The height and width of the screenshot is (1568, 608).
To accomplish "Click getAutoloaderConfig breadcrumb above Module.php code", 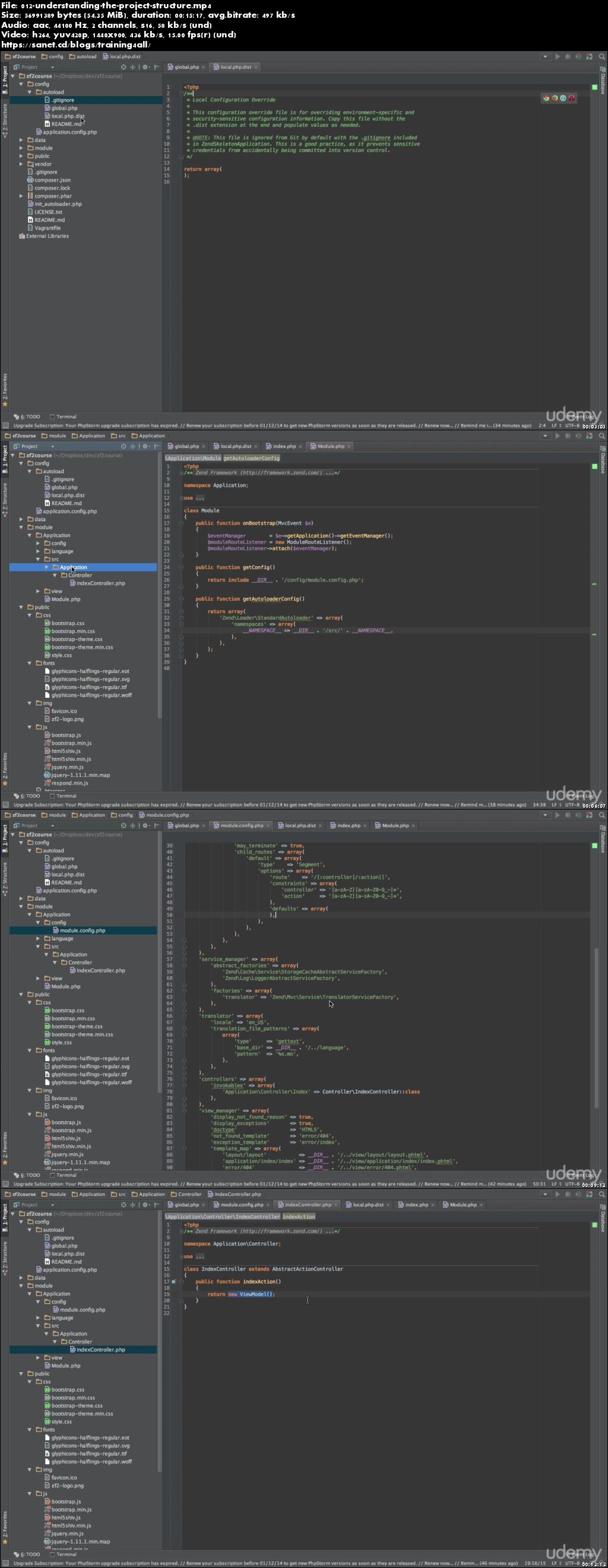I will tap(252, 458).
